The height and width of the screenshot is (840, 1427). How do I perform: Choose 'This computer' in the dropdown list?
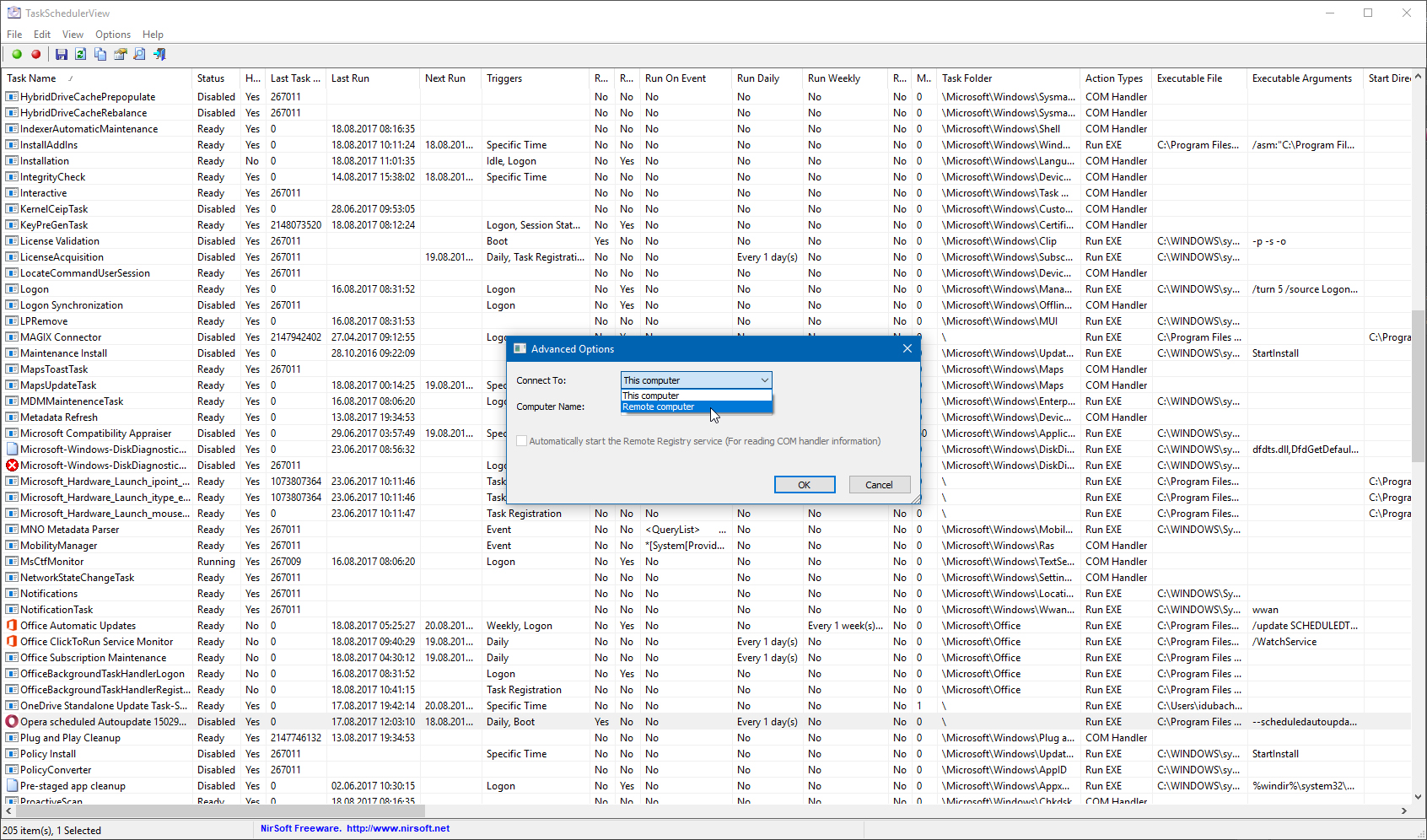(696, 396)
